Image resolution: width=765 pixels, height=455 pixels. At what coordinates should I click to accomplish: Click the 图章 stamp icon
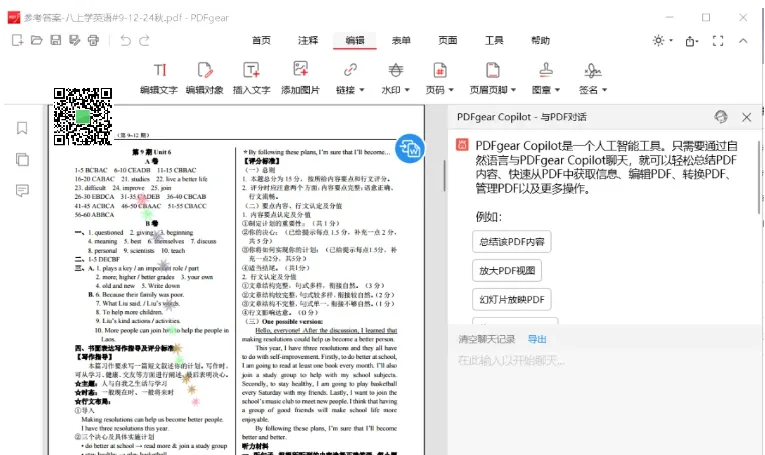tap(546, 70)
